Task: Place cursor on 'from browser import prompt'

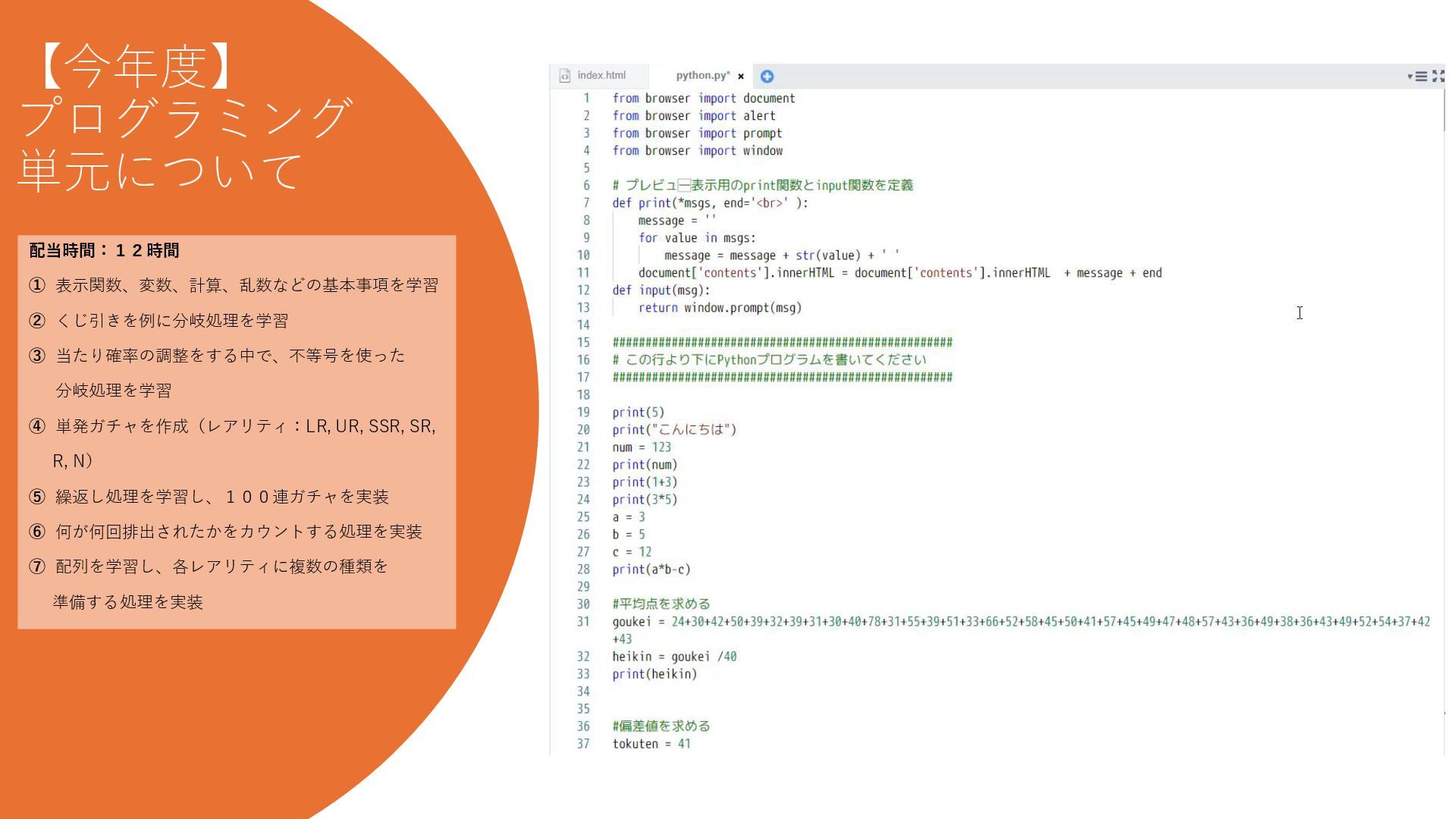Action: click(697, 133)
